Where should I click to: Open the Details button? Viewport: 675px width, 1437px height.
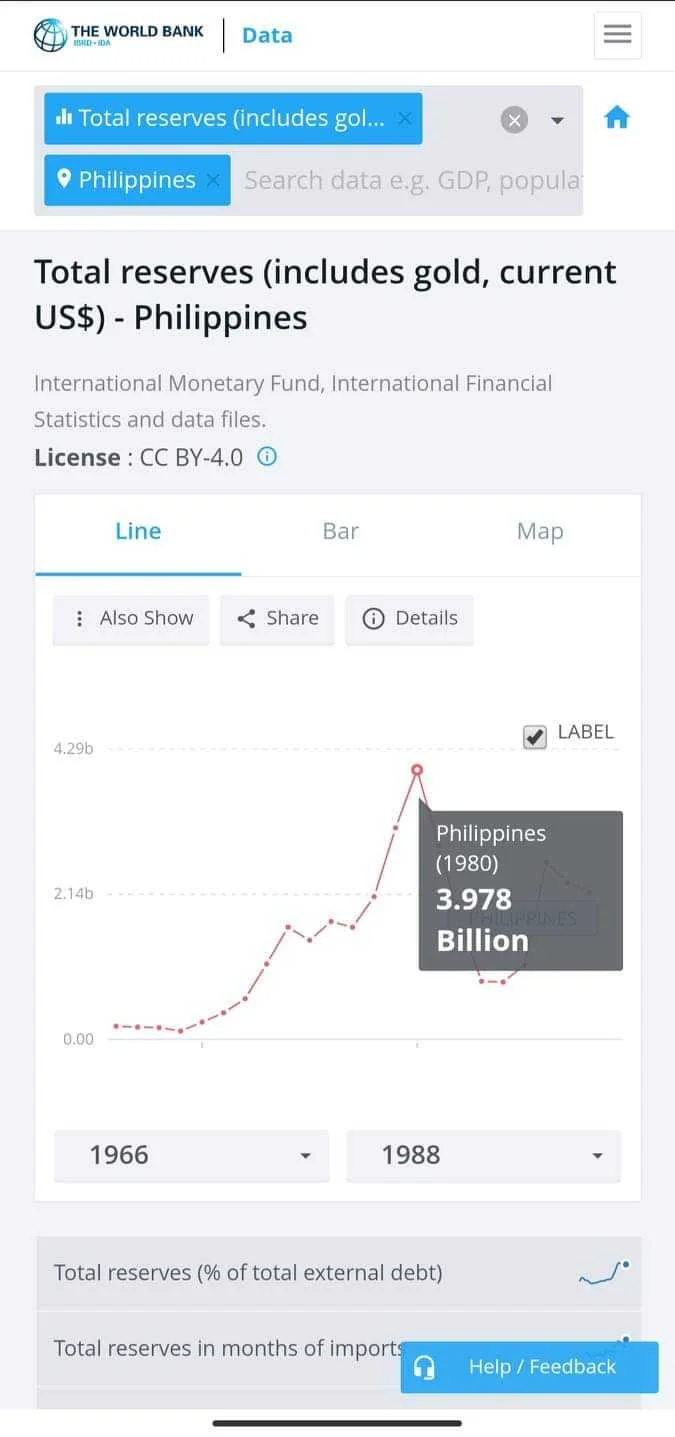click(409, 618)
